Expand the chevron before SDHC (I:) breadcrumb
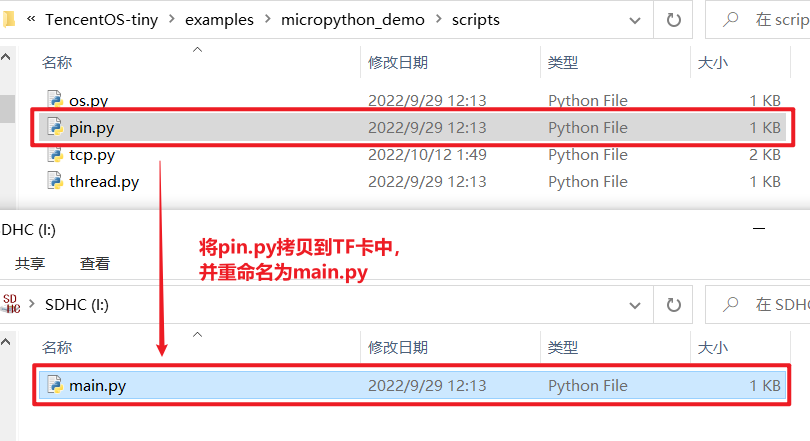 (32, 304)
